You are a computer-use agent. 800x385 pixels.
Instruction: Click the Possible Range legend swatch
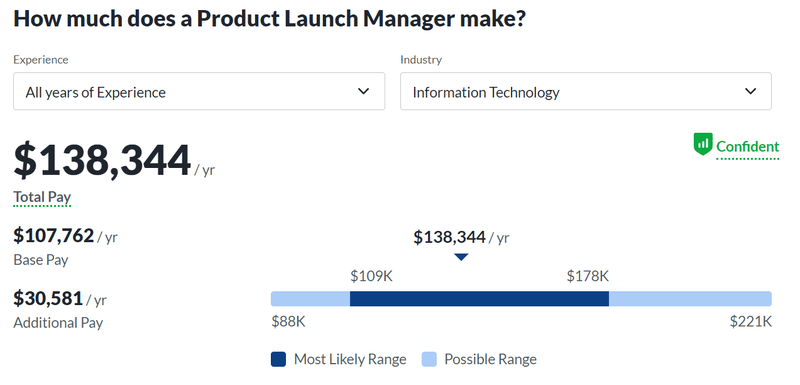429,360
